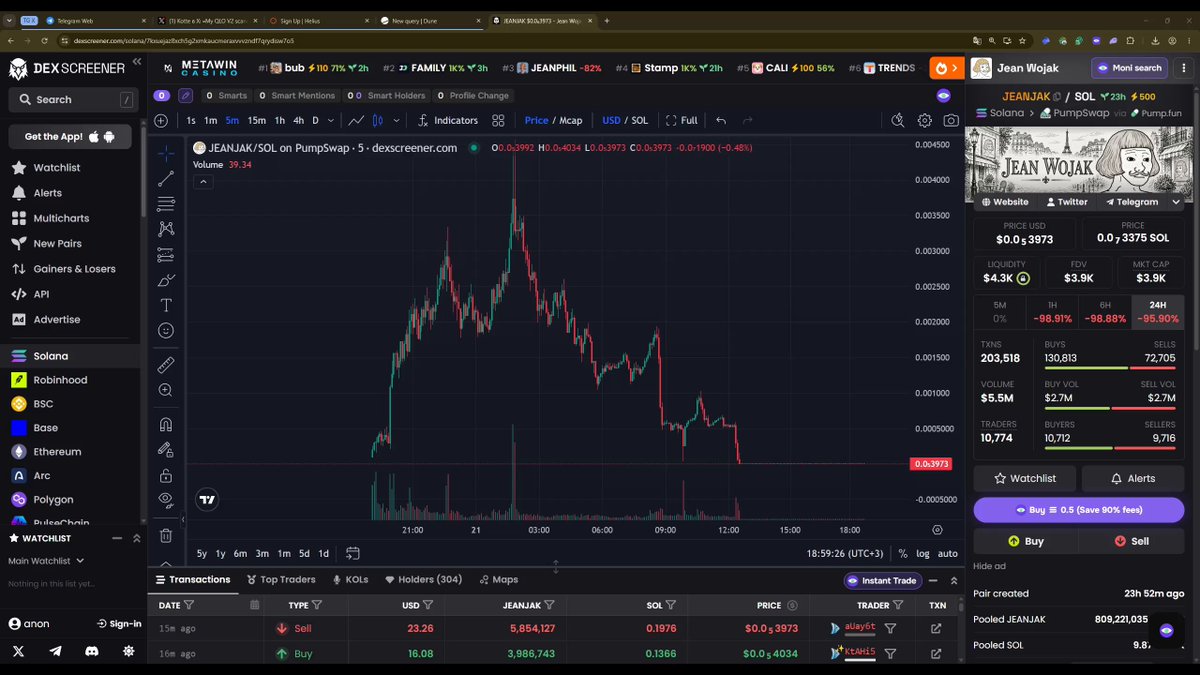Open the DATE column filter
Image resolution: width=1200 pixels, height=675 pixels.
[x=189, y=605]
